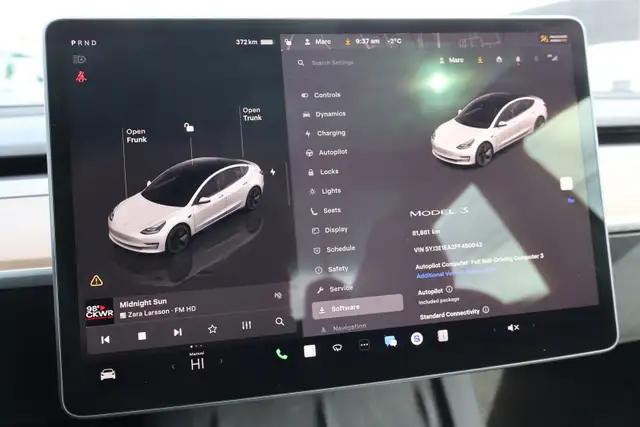The width and height of the screenshot is (640, 427).
Task: Open the purple S app
Action: pos(416,338)
